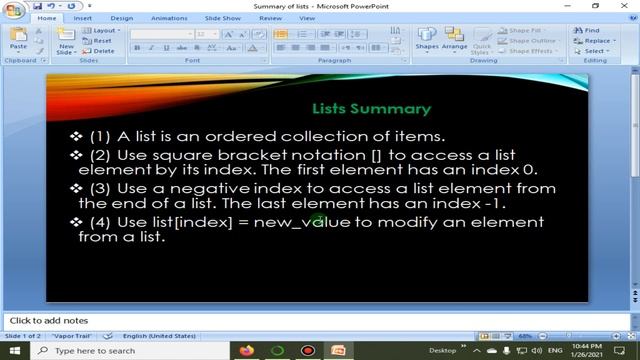This screenshot has width=640, height=360.
Task: Click the Undo icon
Action: coord(52,6)
